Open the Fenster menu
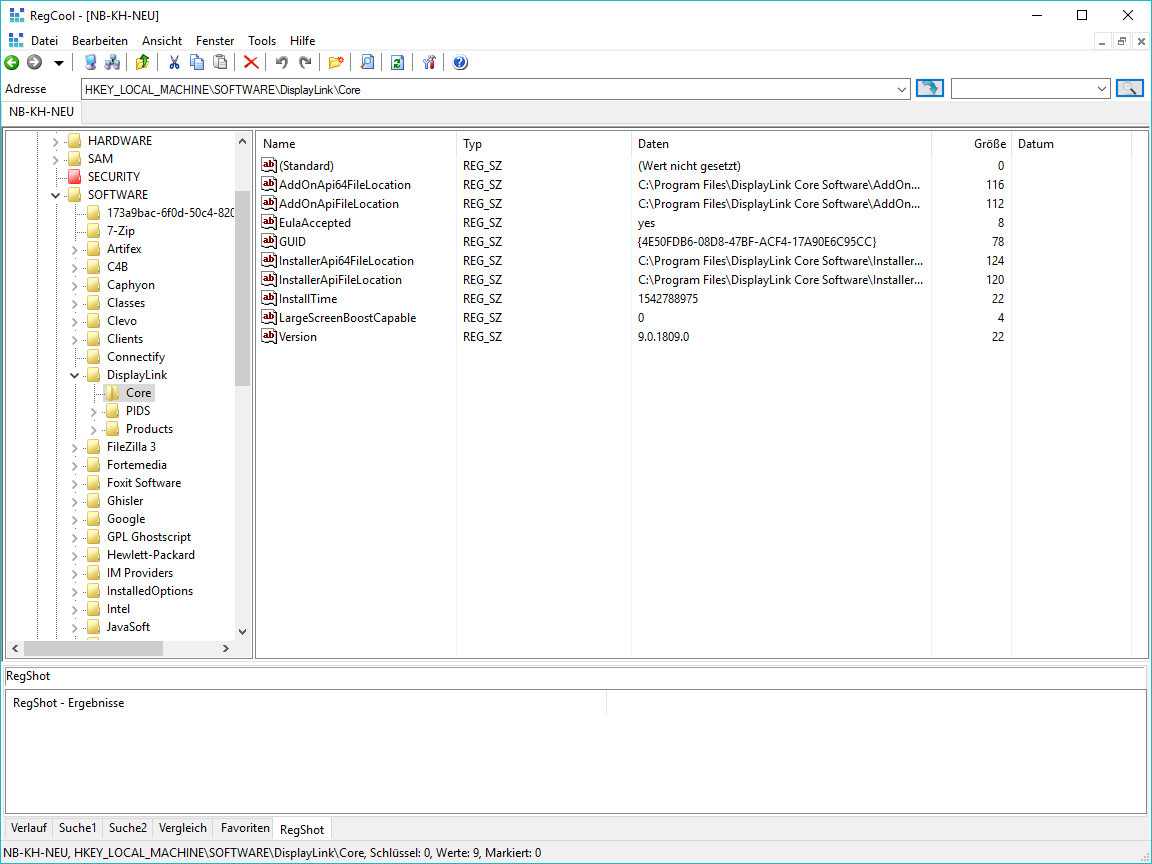This screenshot has width=1152, height=864. pyautogui.click(x=215, y=40)
